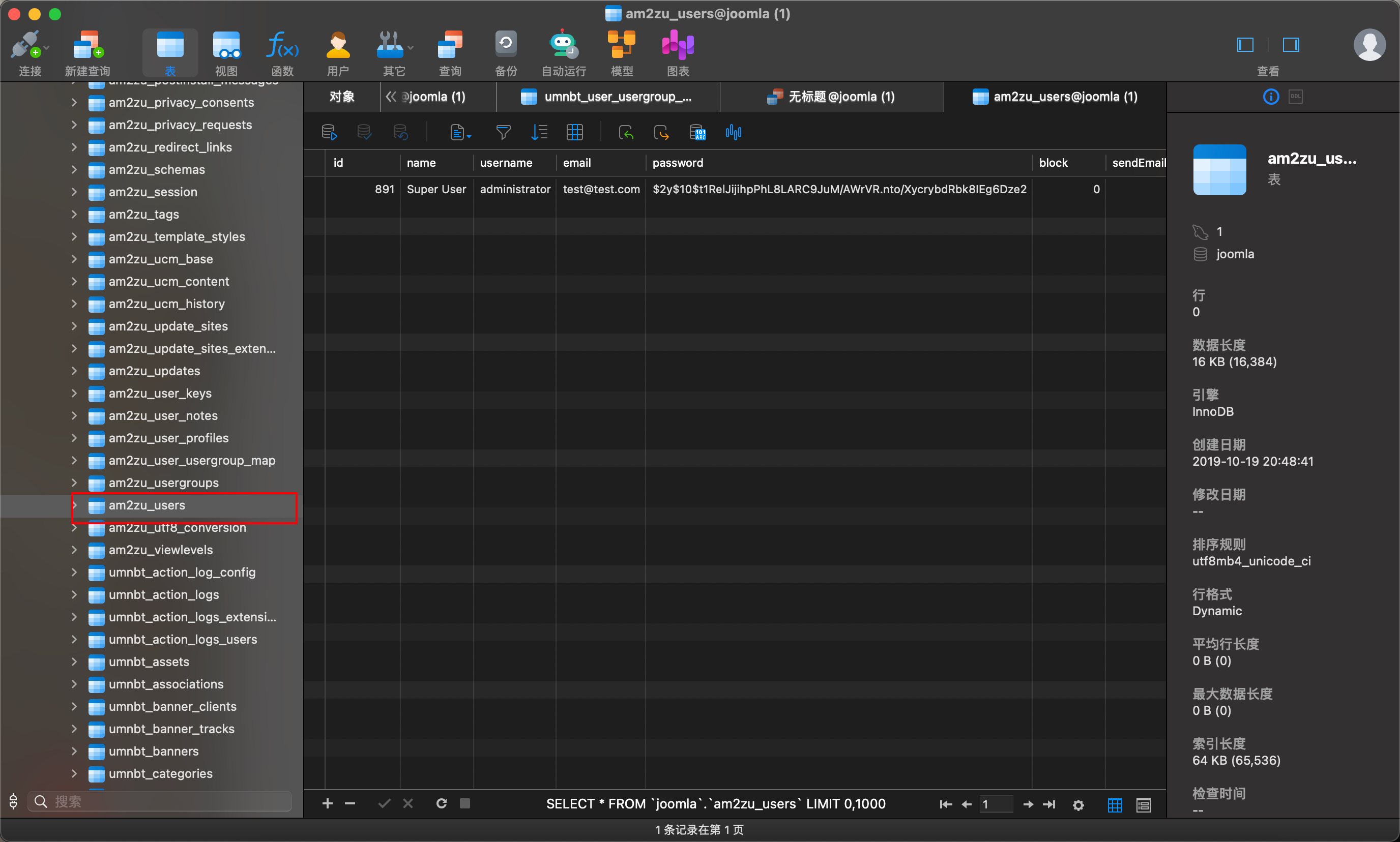Refresh the table data
This screenshot has width=1400, height=842.
441,804
